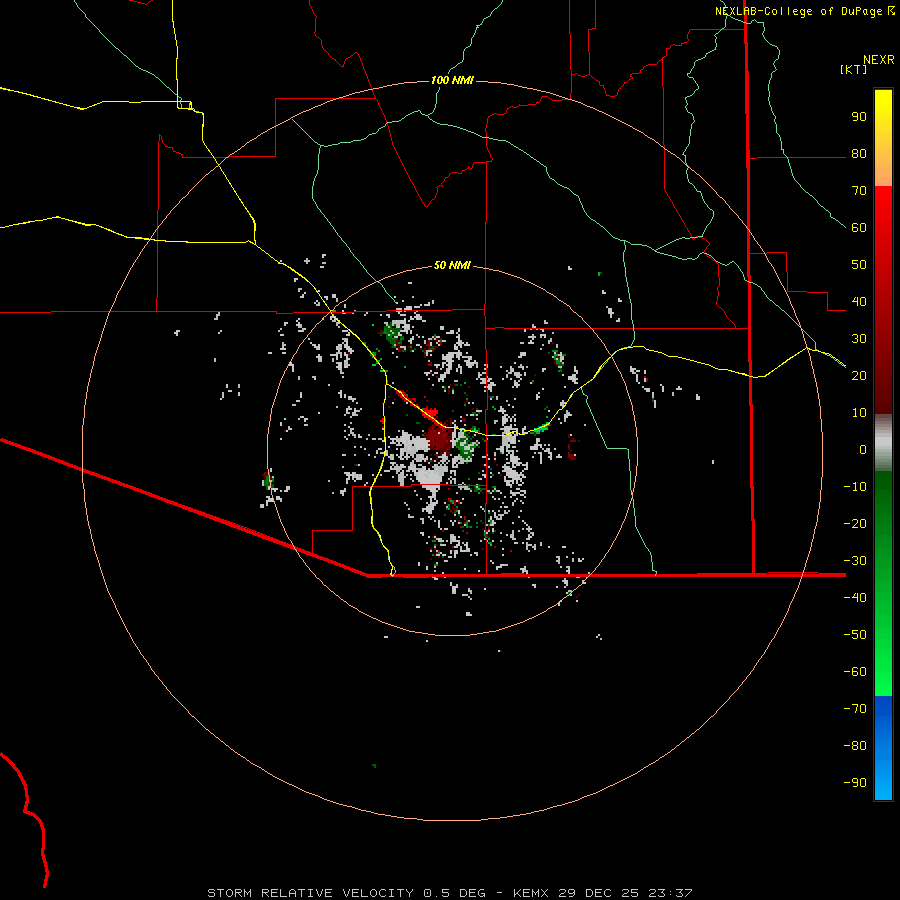Click the 90 value on velocity scale
The height and width of the screenshot is (900, 900).
(x=859, y=117)
